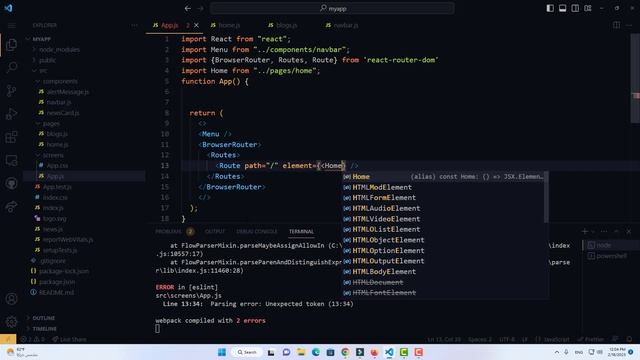This screenshot has width=640, height=360.
Task: Open Explorer More Actions ellipsis
Action: [134, 25]
